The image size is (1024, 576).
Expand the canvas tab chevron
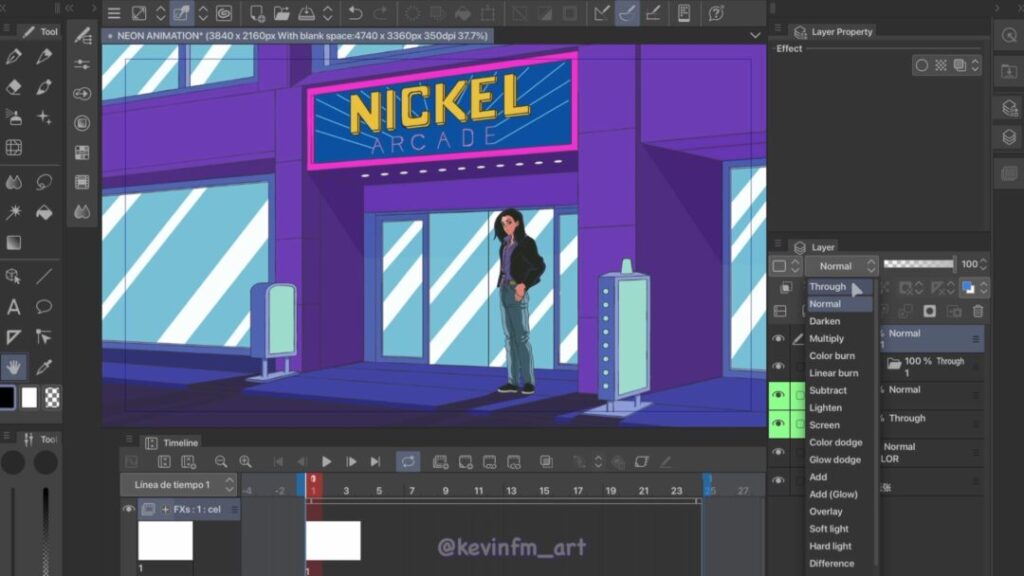point(755,35)
